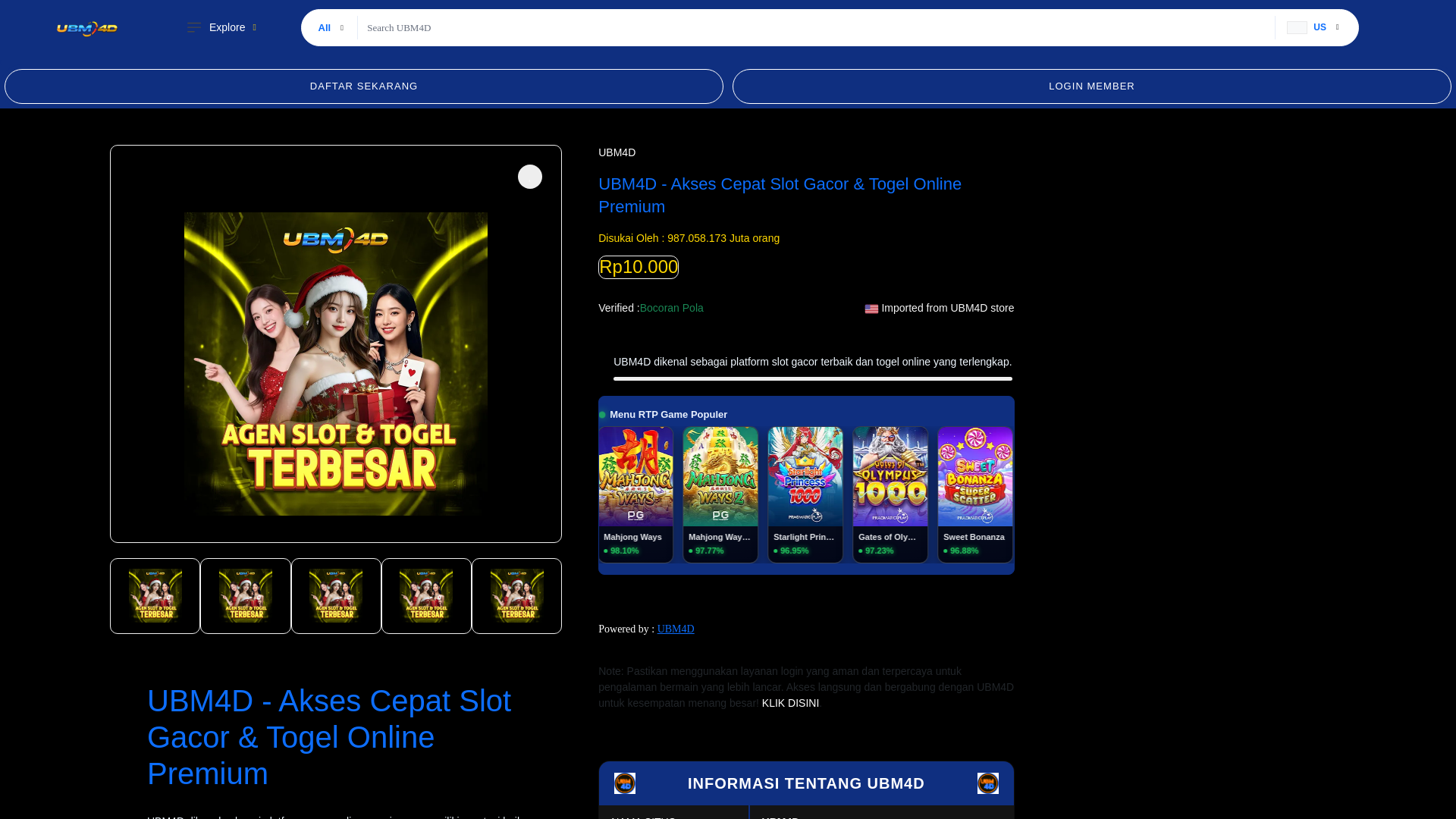Click INFORMASI TENTANG UBM4D heading
The width and height of the screenshot is (1456, 819).
tap(806, 783)
